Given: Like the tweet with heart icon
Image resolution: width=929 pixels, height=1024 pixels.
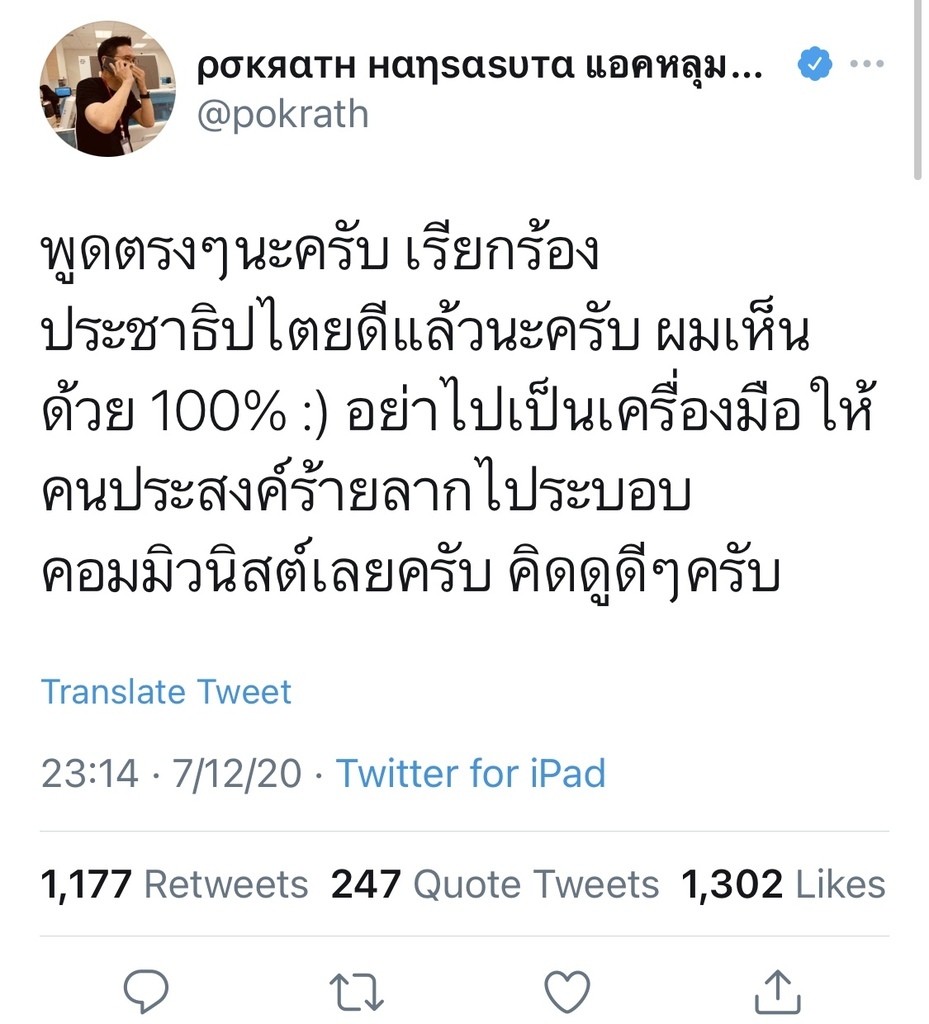Looking at the screenshot, I should (x=569, y=990).
